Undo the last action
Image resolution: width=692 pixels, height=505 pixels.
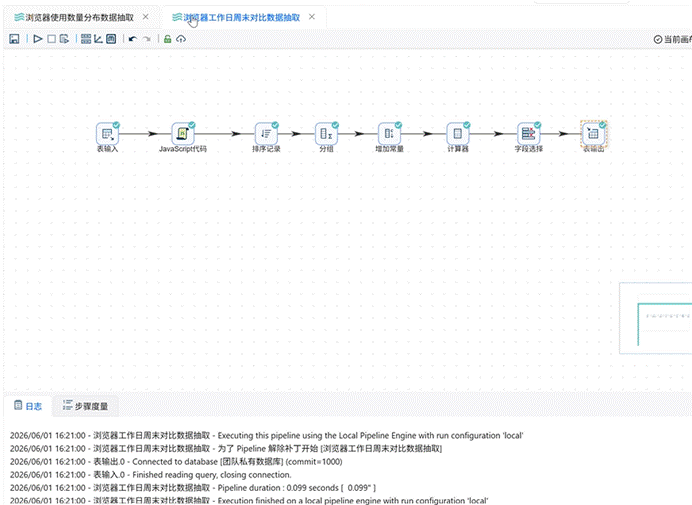pos(132,39)
